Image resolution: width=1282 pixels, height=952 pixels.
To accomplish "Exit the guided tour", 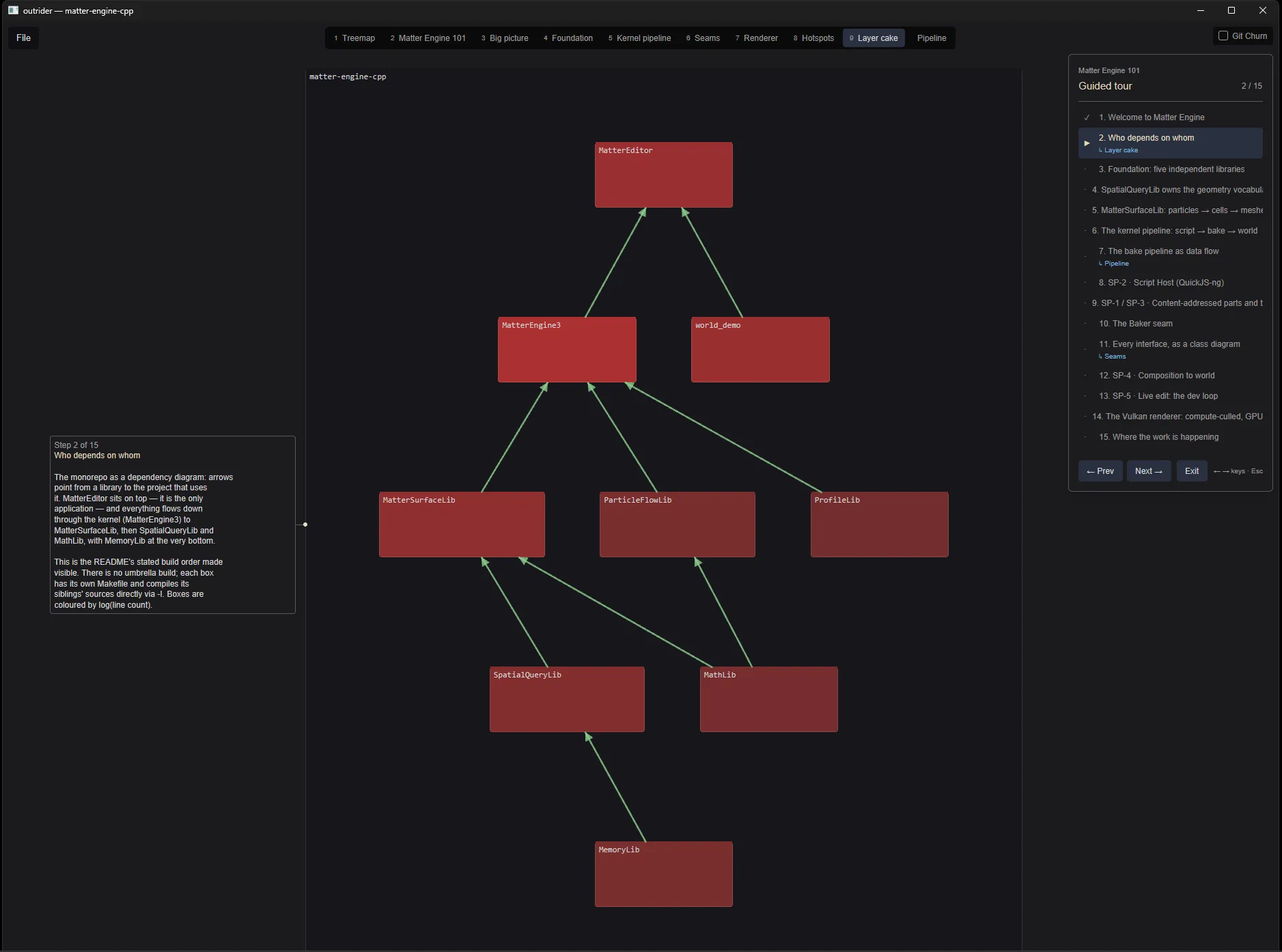I will click(1192, 471).
